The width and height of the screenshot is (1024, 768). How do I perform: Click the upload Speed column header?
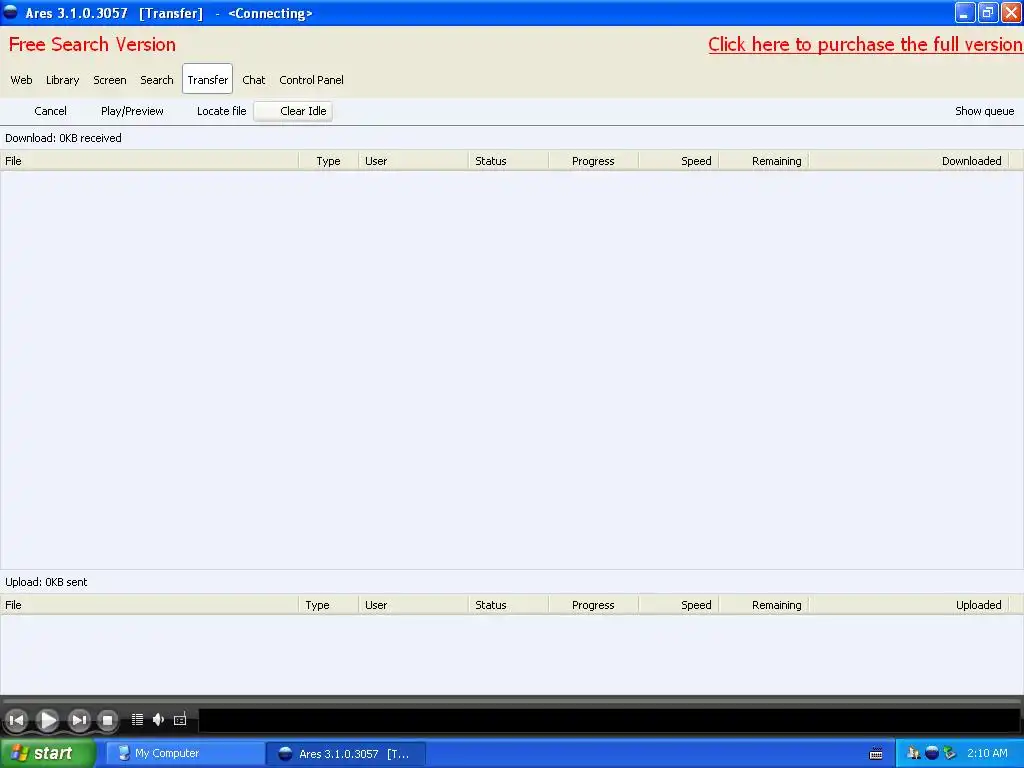pos(679,605)
